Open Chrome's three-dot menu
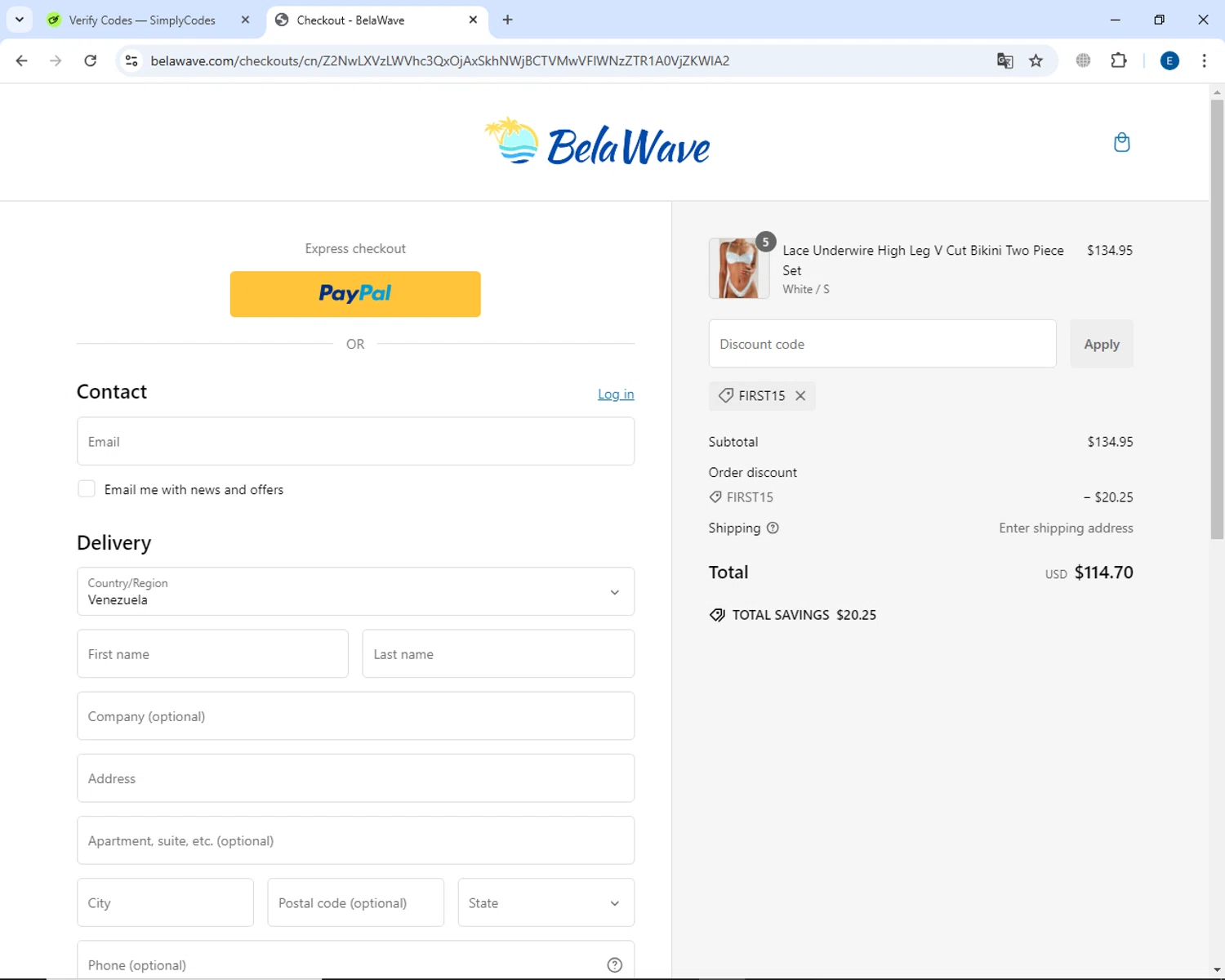Screen dimensions: 1225x980 (1204, 60)
